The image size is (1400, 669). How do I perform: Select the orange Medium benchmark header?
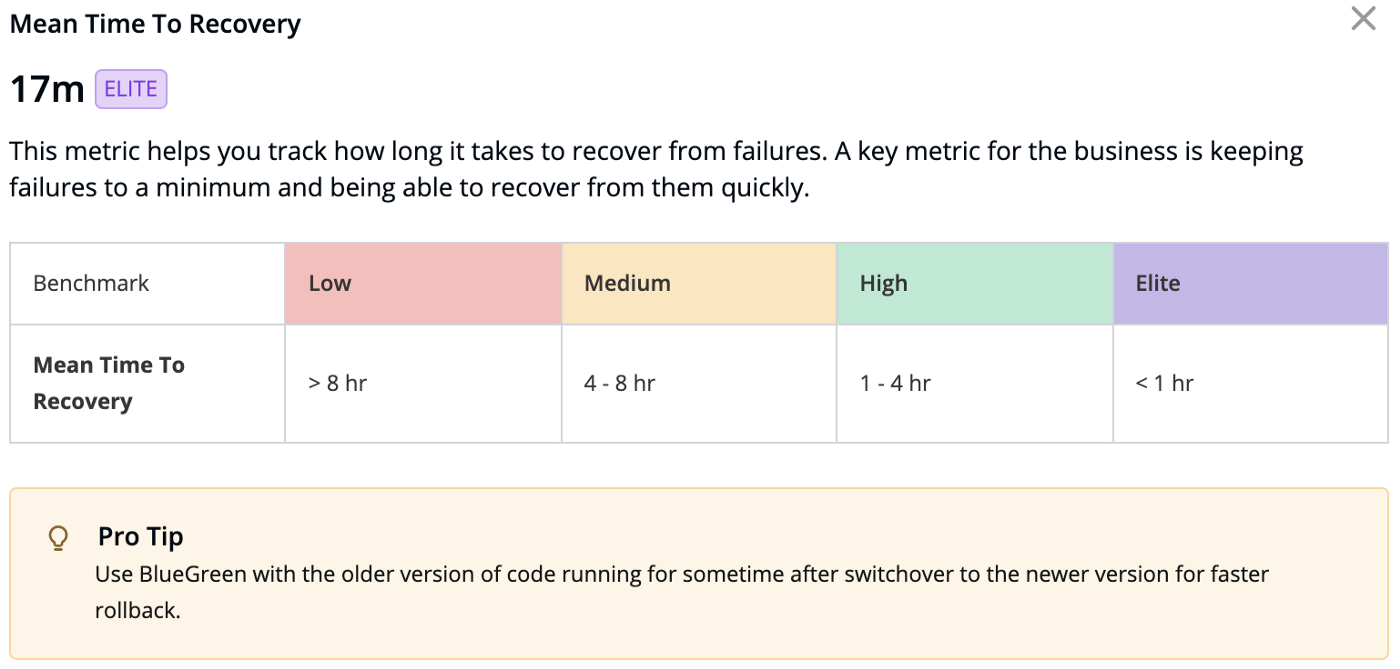coord(627,283)
